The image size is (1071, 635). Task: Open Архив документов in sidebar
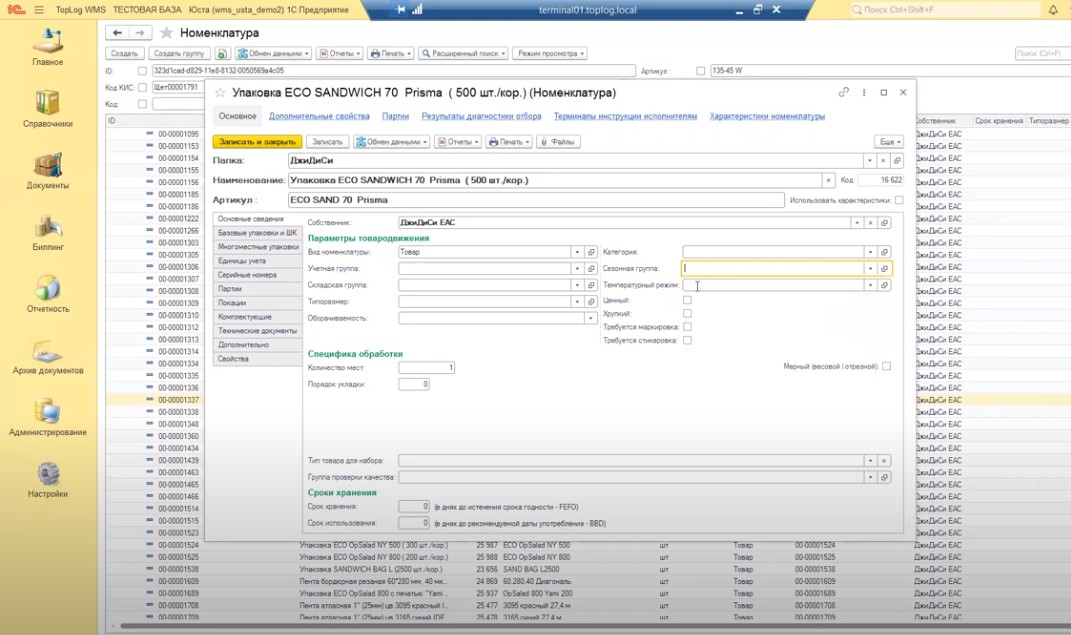tap(47, 352)
